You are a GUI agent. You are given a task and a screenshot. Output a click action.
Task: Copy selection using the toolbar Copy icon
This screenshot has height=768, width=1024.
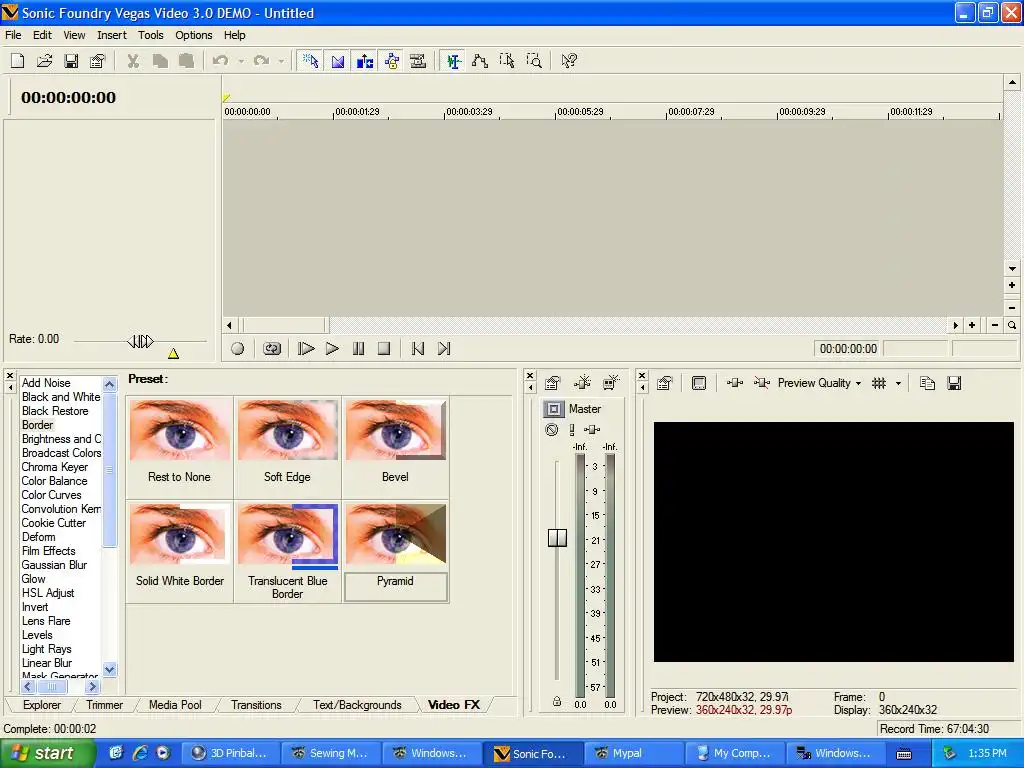(160, 61)
